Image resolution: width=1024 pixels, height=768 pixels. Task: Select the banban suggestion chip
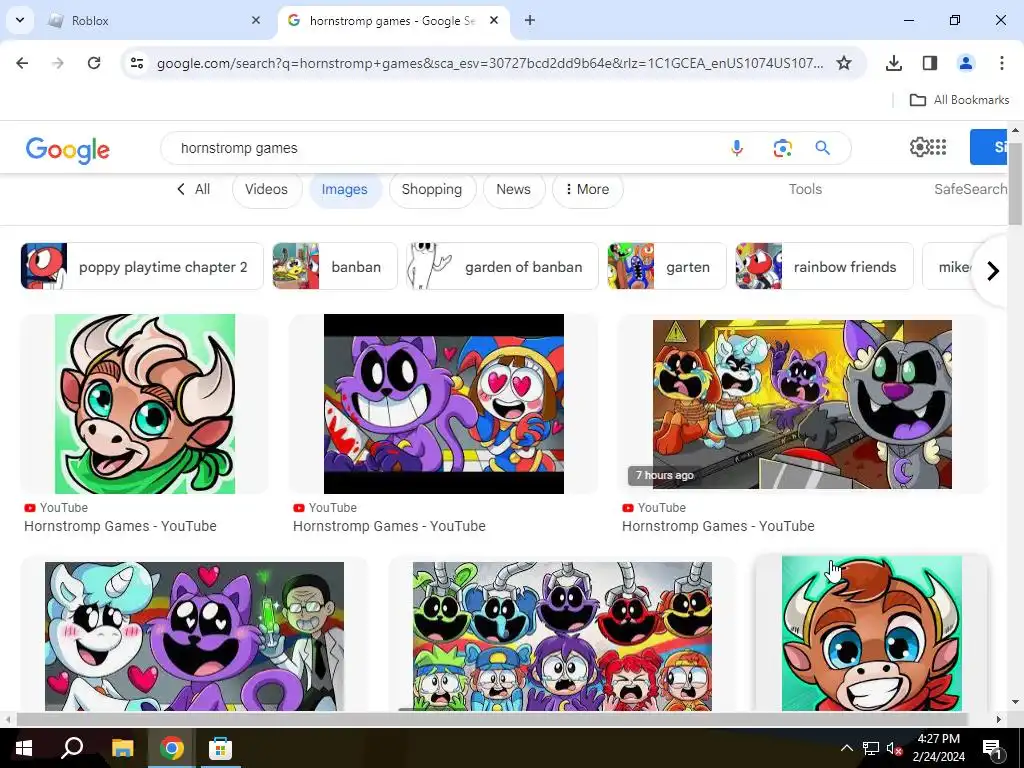pyautogui.click(x=334, y=266)
